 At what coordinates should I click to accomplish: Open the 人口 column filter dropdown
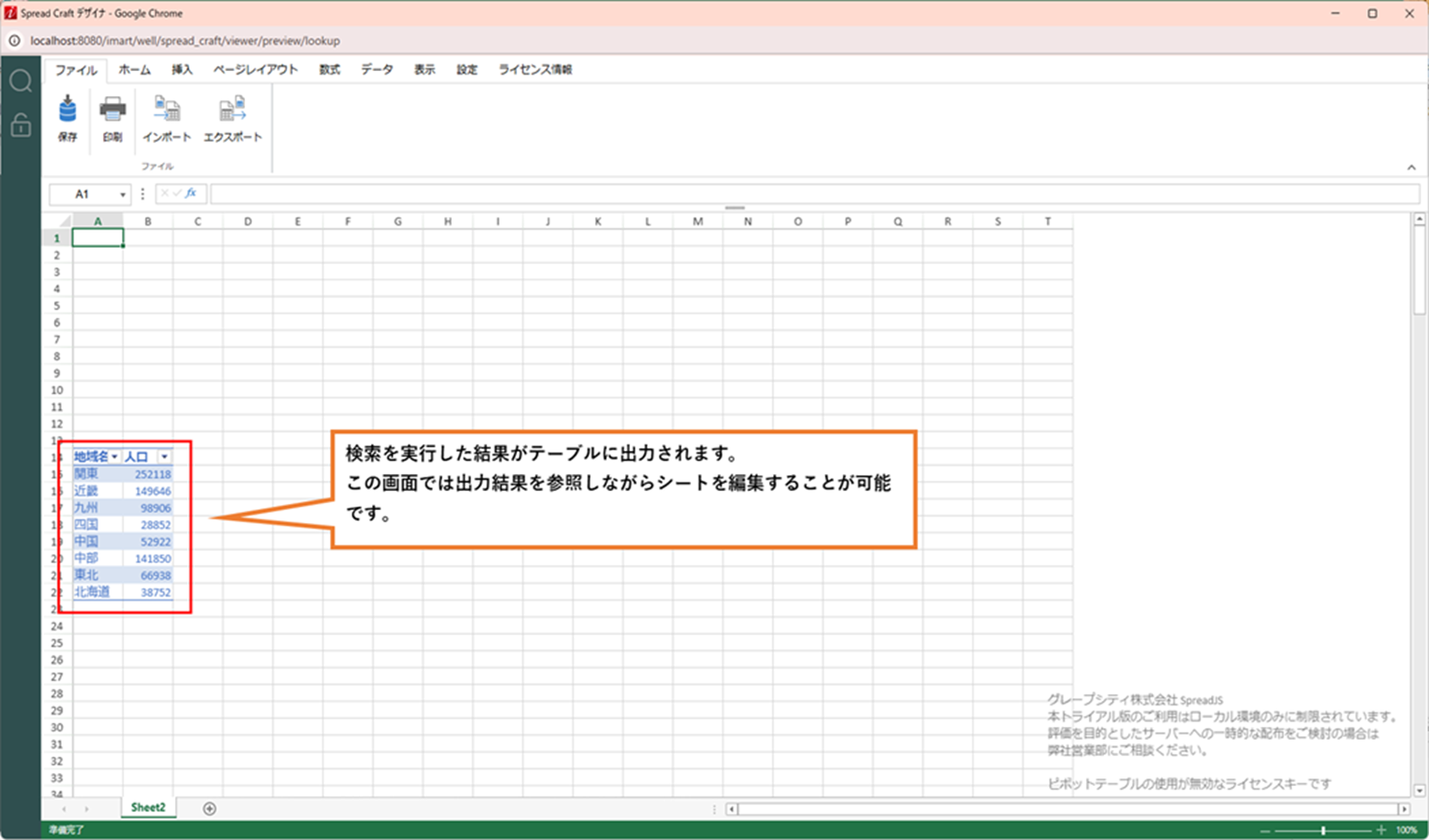point(165,457)
